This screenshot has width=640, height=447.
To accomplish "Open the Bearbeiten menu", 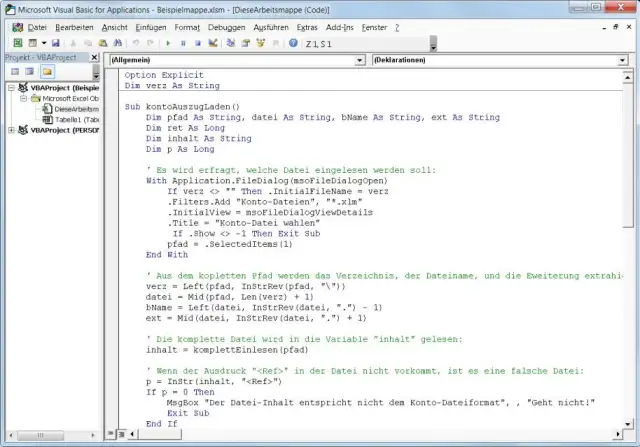I will (74, 27).
